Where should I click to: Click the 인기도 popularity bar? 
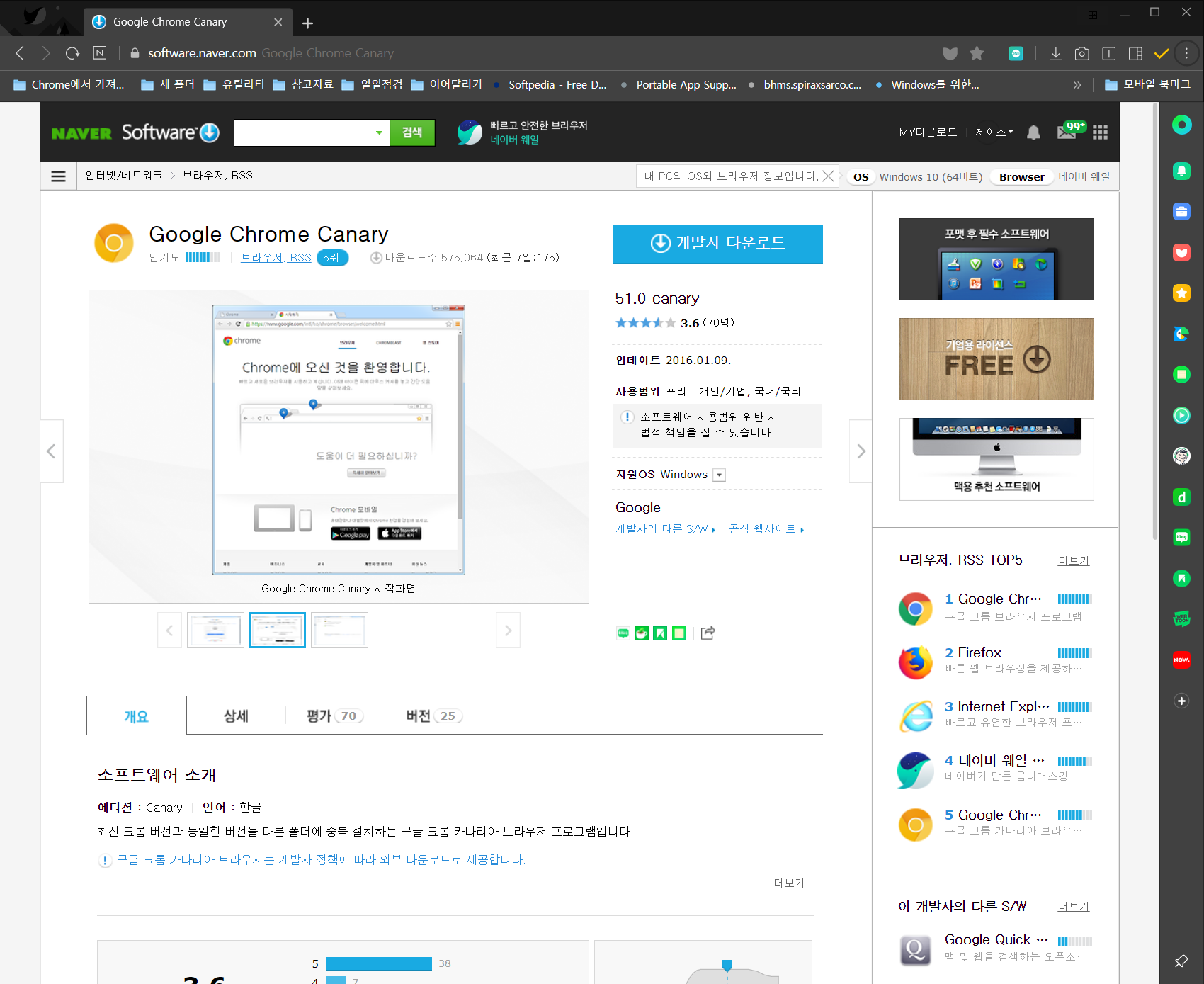[x=203, y=258]
